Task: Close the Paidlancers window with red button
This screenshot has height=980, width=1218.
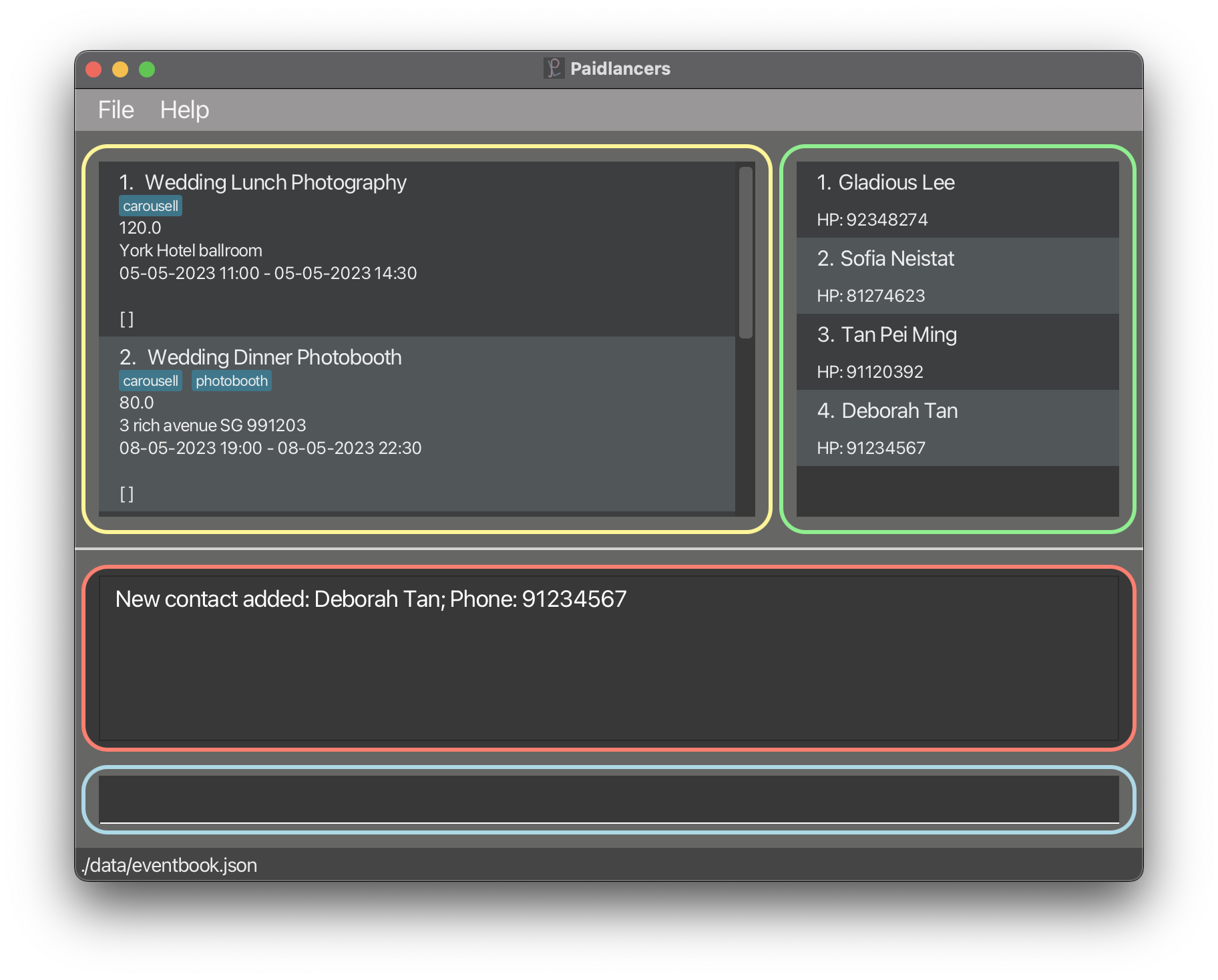Action: pyautogui.click(x=93, y=69)
